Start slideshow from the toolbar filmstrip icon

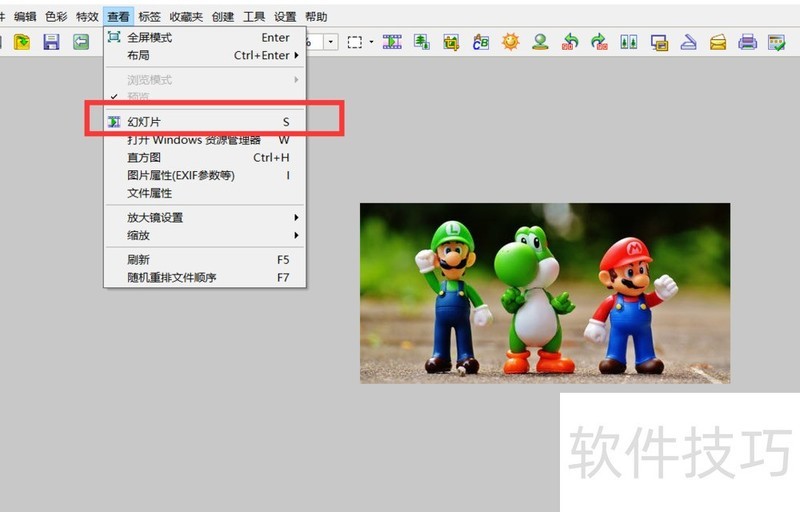click(x=392, y=42)
